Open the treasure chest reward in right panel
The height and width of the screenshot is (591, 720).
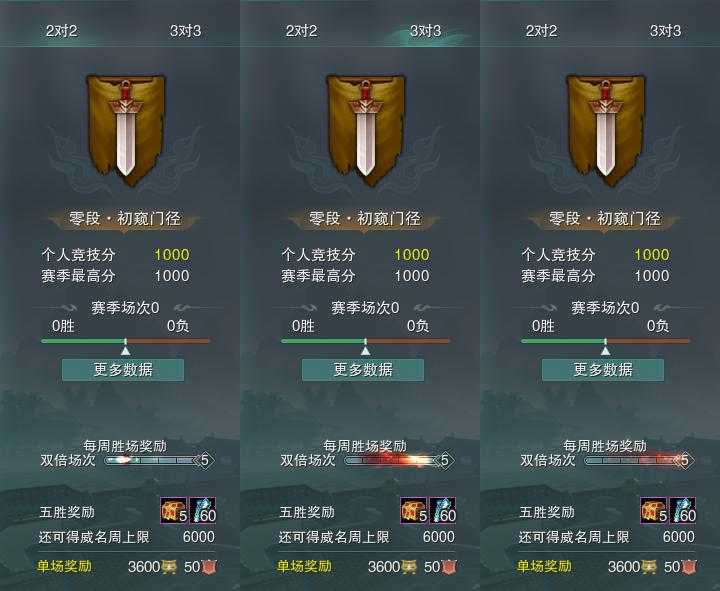click(654, 511)
